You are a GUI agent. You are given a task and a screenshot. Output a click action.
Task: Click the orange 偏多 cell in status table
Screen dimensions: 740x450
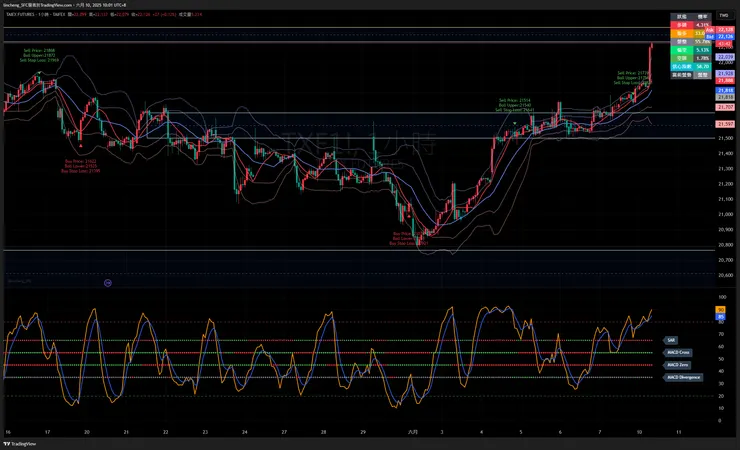coord(681,33)
